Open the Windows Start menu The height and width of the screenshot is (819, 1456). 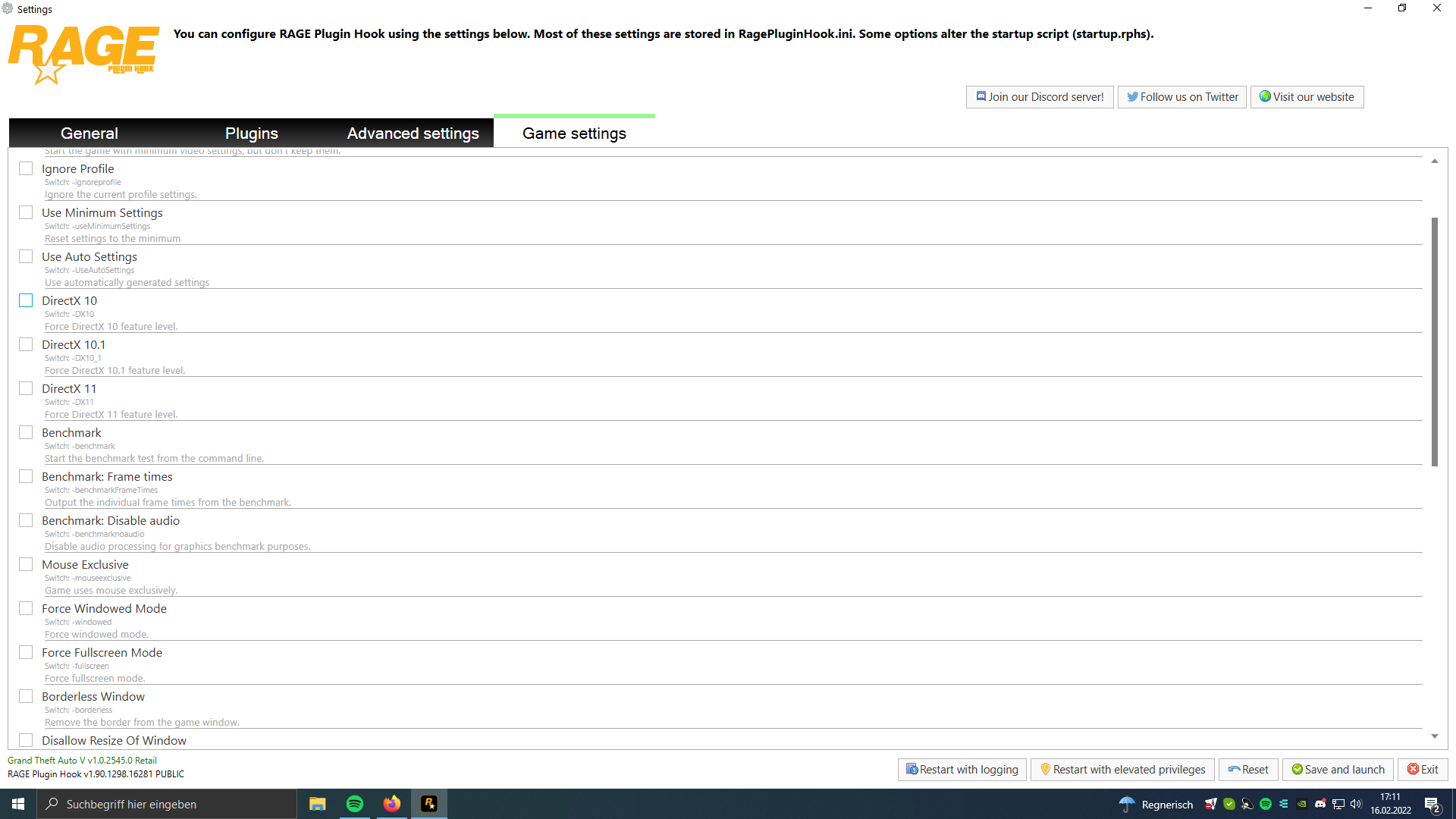(x=18, y=804)
